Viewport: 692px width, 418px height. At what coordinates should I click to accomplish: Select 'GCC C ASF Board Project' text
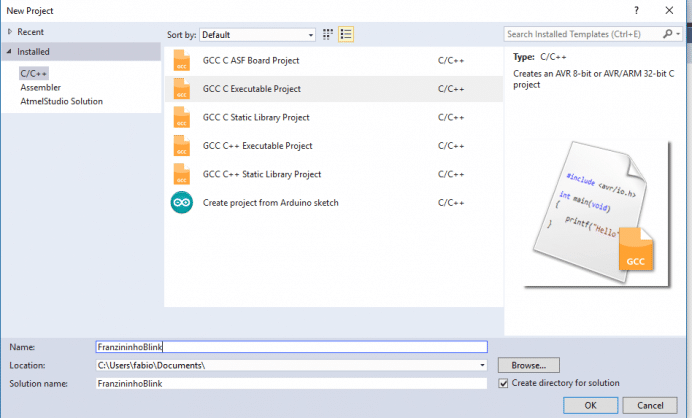(x=251, y=60)
